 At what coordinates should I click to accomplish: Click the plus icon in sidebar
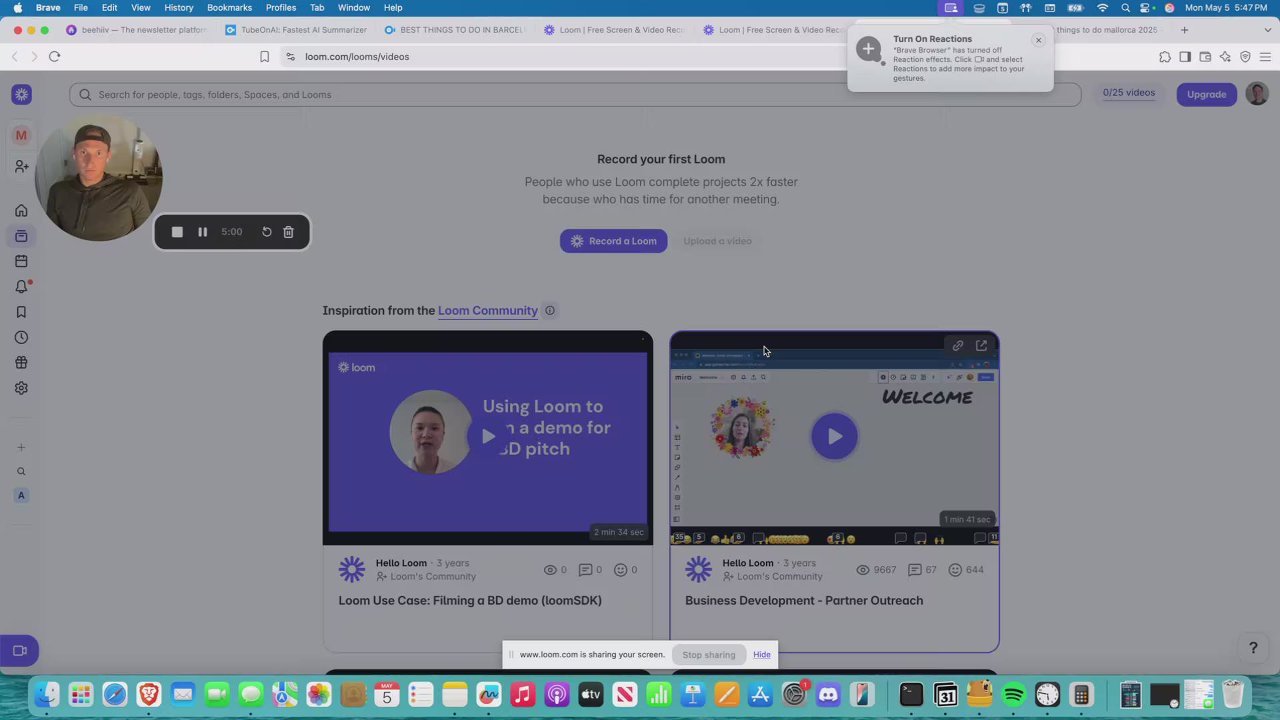click(21, 447)
